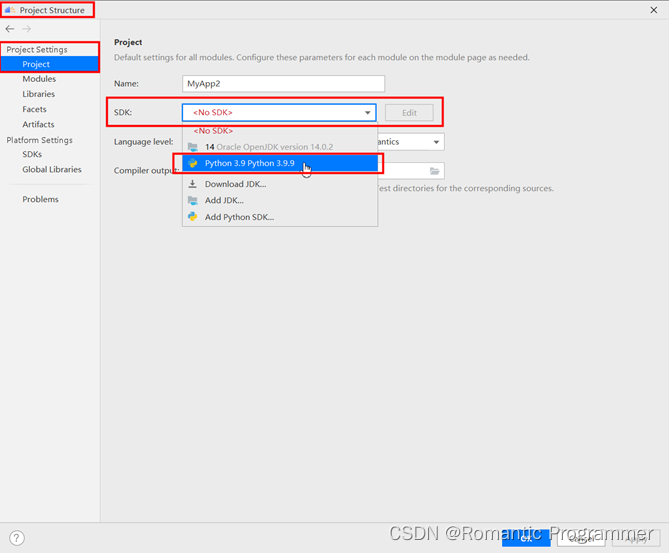Expand the SDK dropdown arrow

(x=367, y=113)
